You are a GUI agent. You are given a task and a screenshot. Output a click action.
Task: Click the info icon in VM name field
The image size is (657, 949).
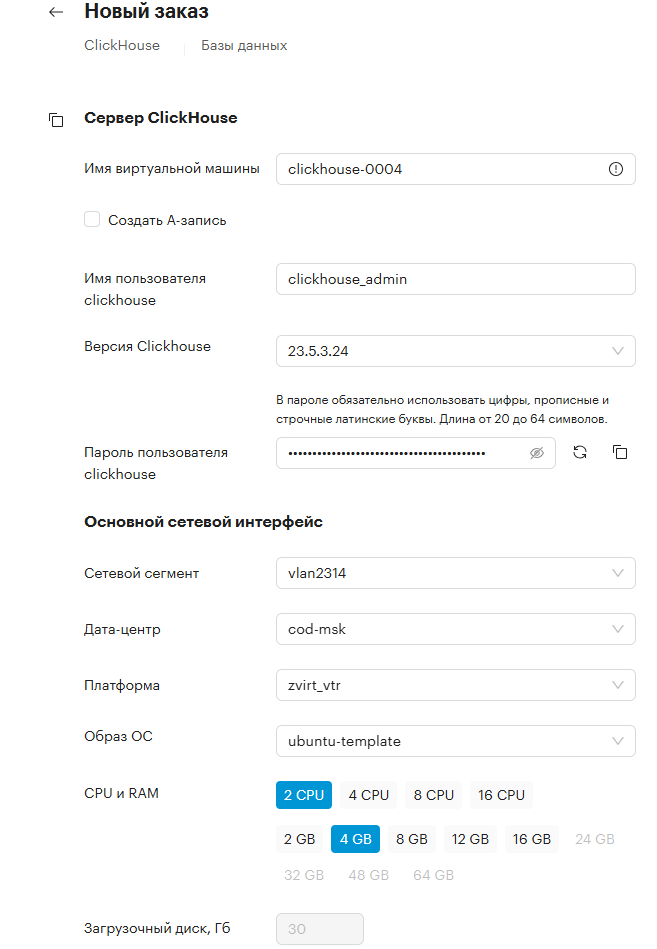tap(615, 169)
